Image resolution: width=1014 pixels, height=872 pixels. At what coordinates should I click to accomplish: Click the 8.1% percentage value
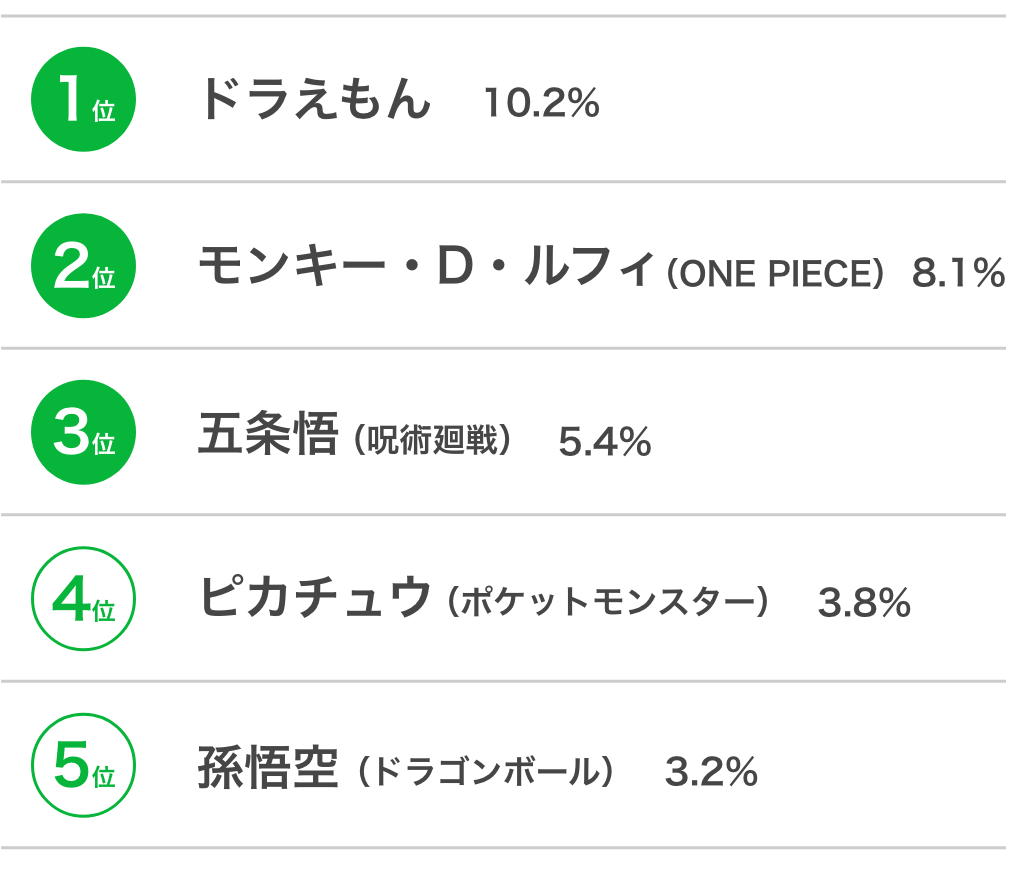(x=958, y=272)
